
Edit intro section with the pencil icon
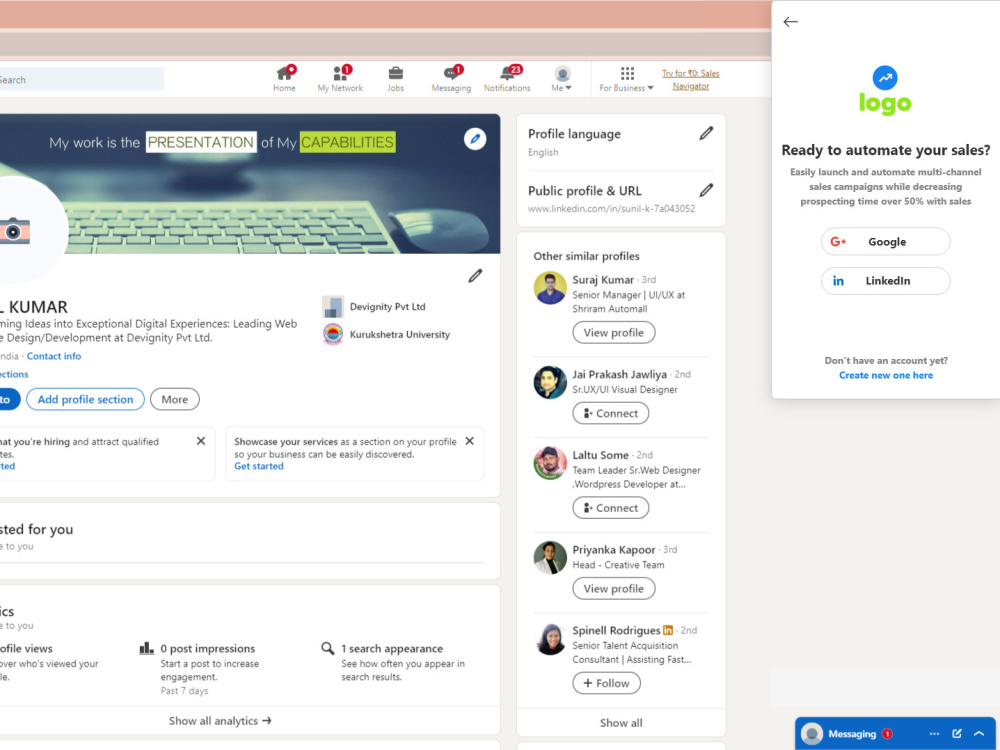[475, 276]
